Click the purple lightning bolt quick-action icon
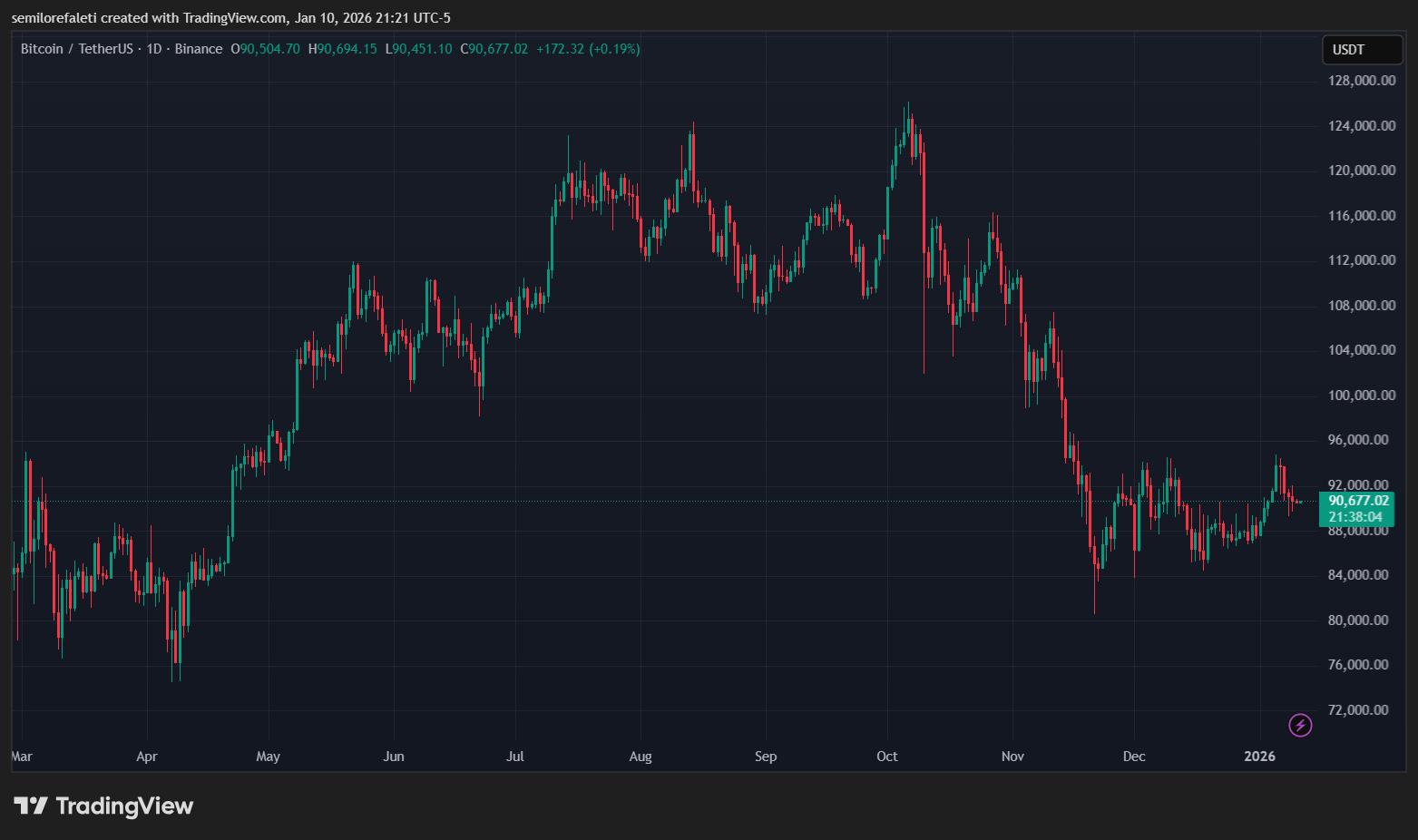 coord(1300,724)
